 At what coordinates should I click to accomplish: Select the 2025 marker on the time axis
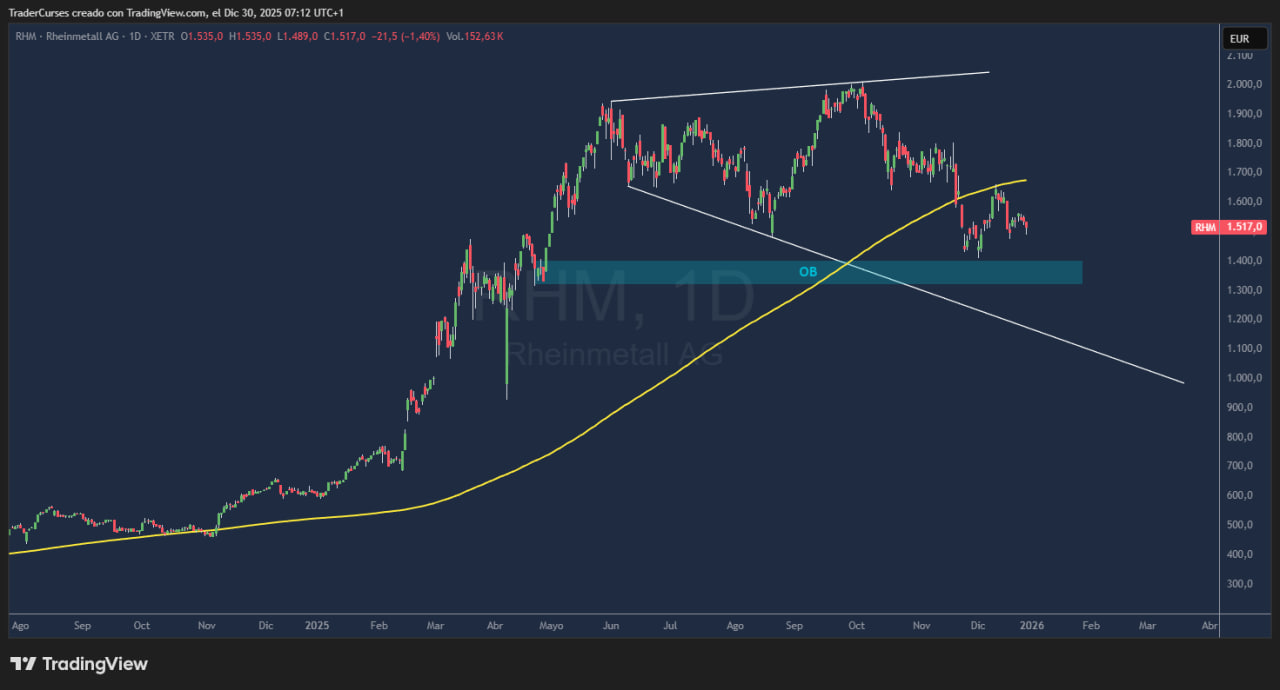(x=317, y=626)
